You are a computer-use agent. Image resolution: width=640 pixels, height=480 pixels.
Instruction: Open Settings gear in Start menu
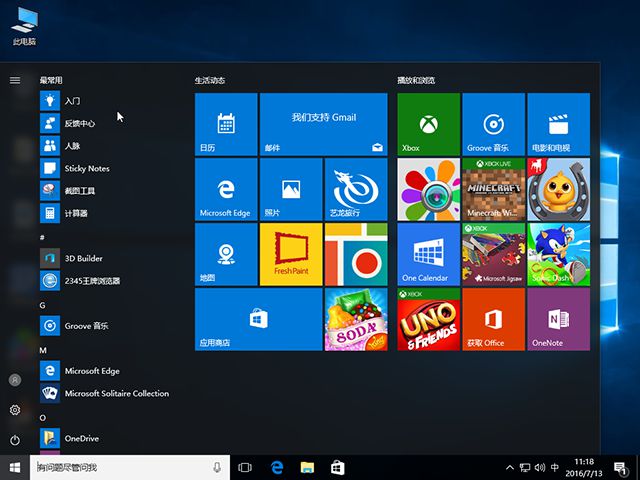pyautogui.click(x=15, y=410)
